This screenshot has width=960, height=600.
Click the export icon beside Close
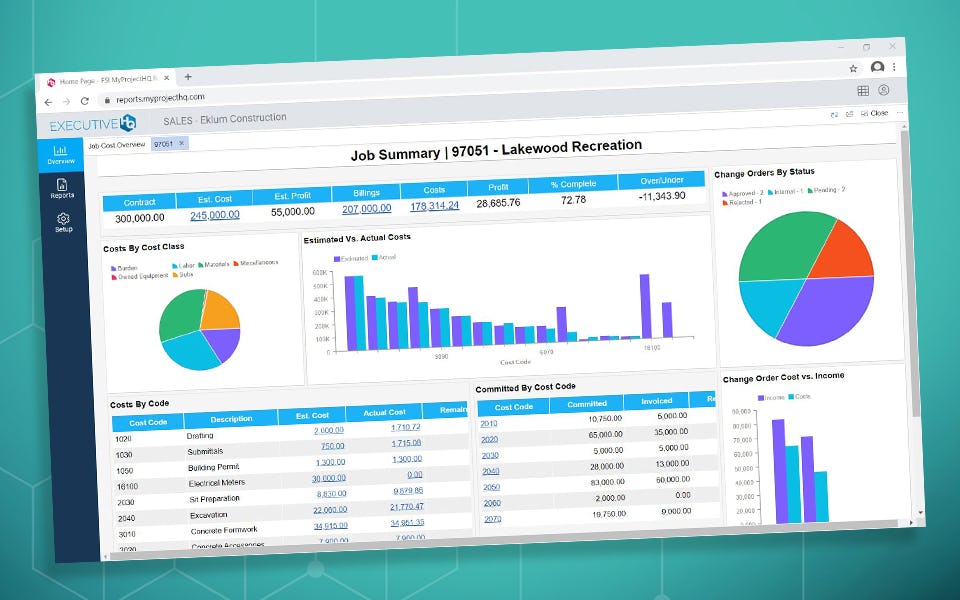(849, 114)
